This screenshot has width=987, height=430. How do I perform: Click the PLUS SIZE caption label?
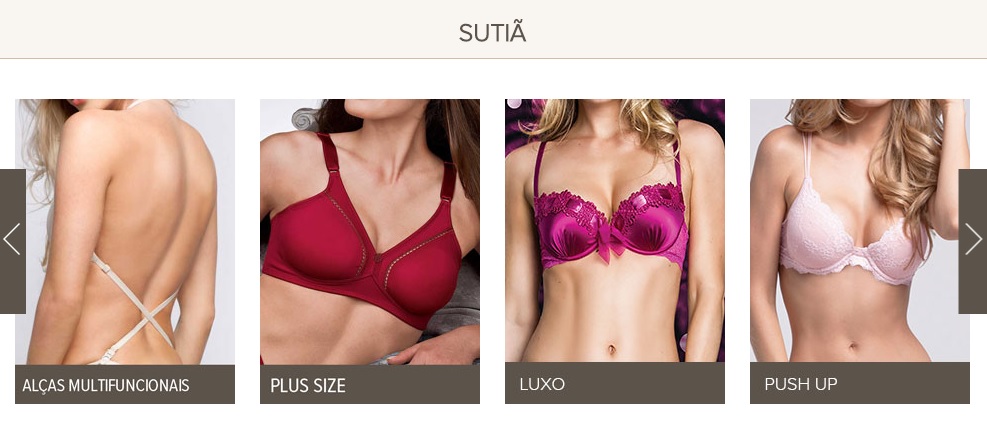click(308, 385)
